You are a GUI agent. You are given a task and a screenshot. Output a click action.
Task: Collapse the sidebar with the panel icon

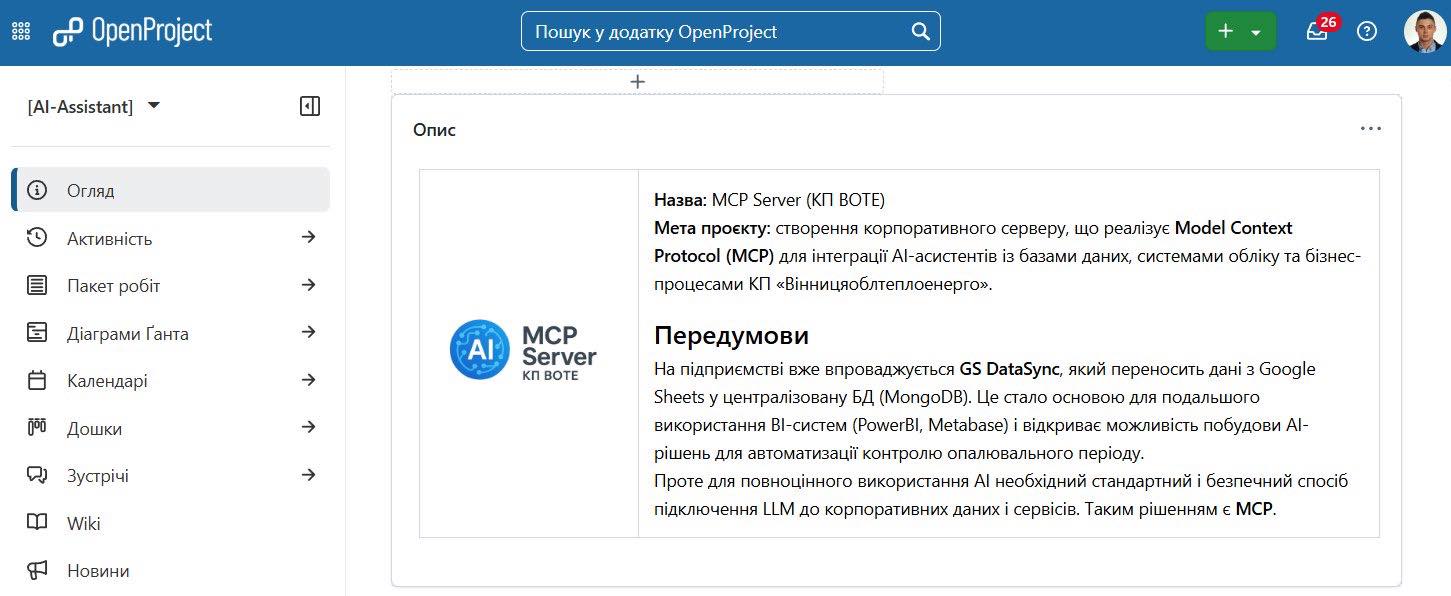[310, 106]
